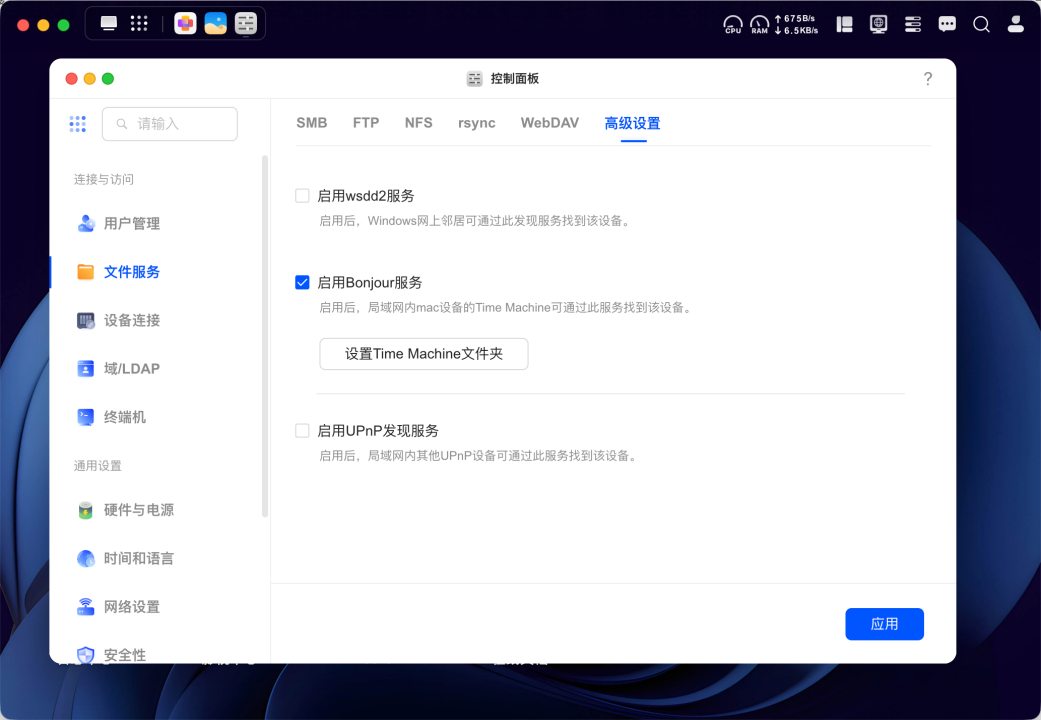Enable the UPnP discovery service checkbox
Screen dimensions: 1041x720
(x=302, y=431)
